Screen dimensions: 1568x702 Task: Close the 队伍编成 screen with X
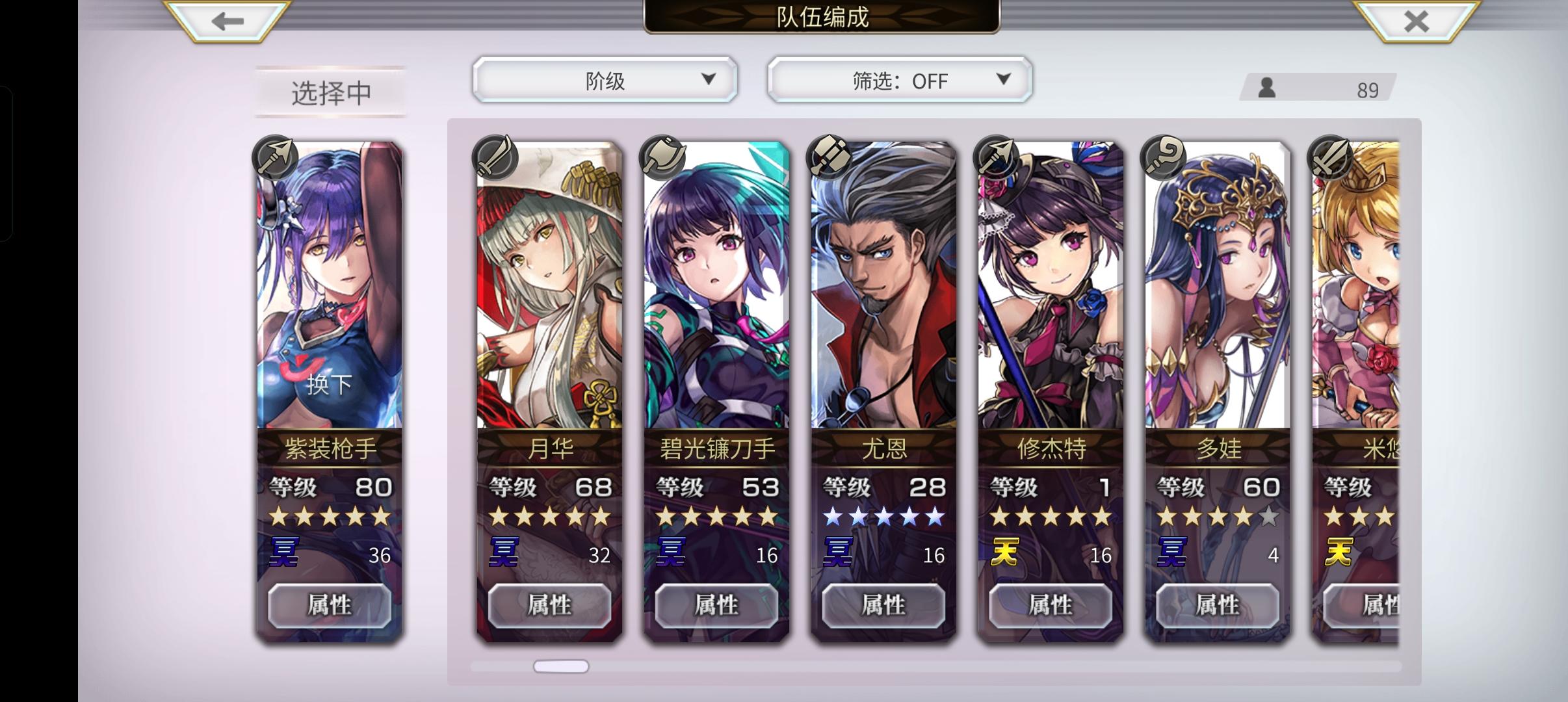pyautogui.click(x=1417, y=21)
